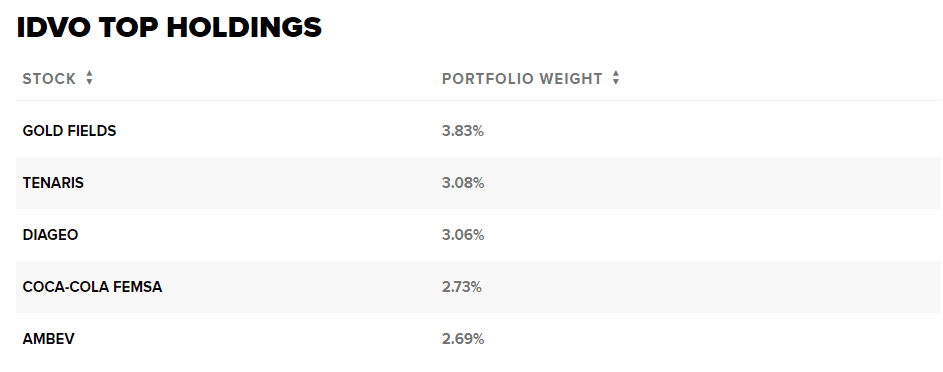Select the AMBEV table row
This screenshot has width=943, height=372.
pos(478,339)
